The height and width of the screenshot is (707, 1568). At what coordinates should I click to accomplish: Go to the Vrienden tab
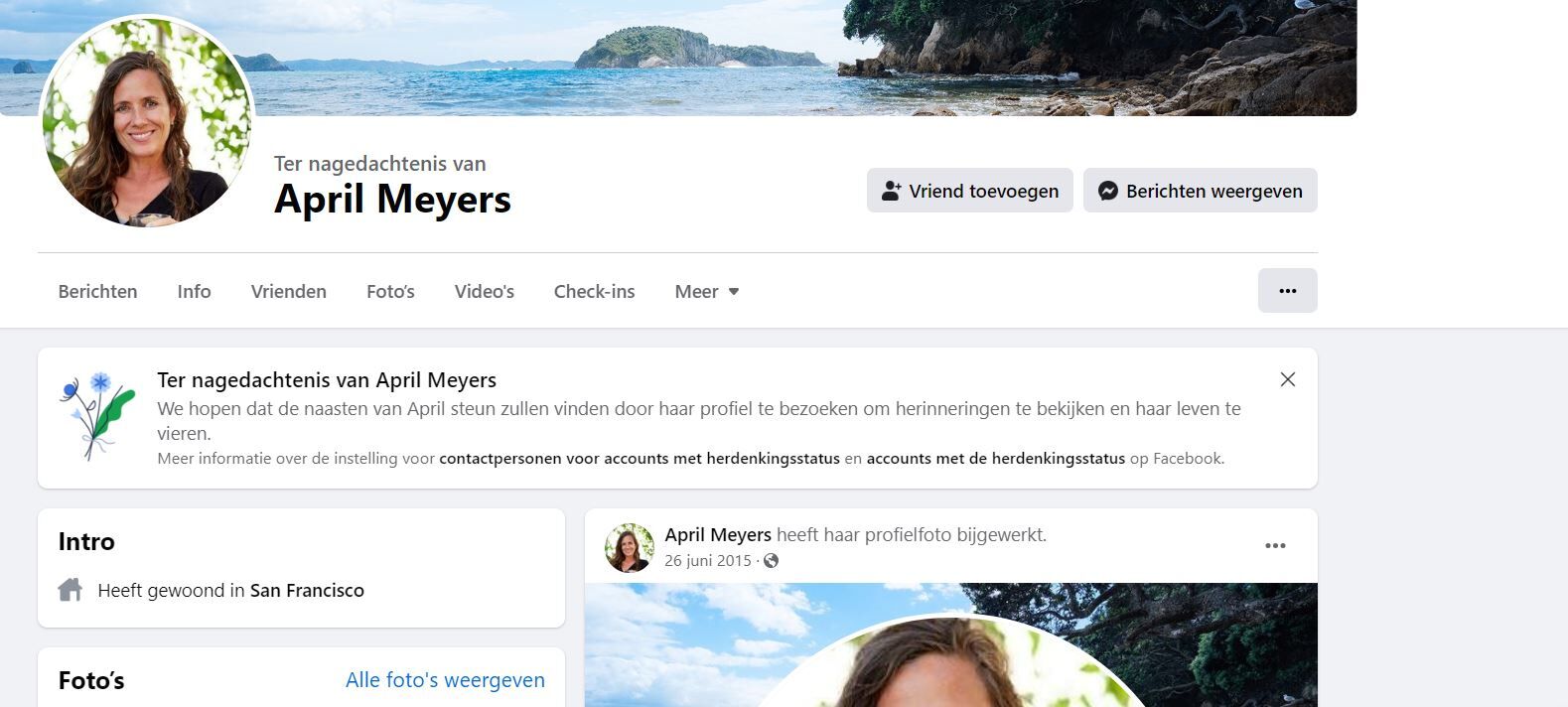(x=288, y=292)
